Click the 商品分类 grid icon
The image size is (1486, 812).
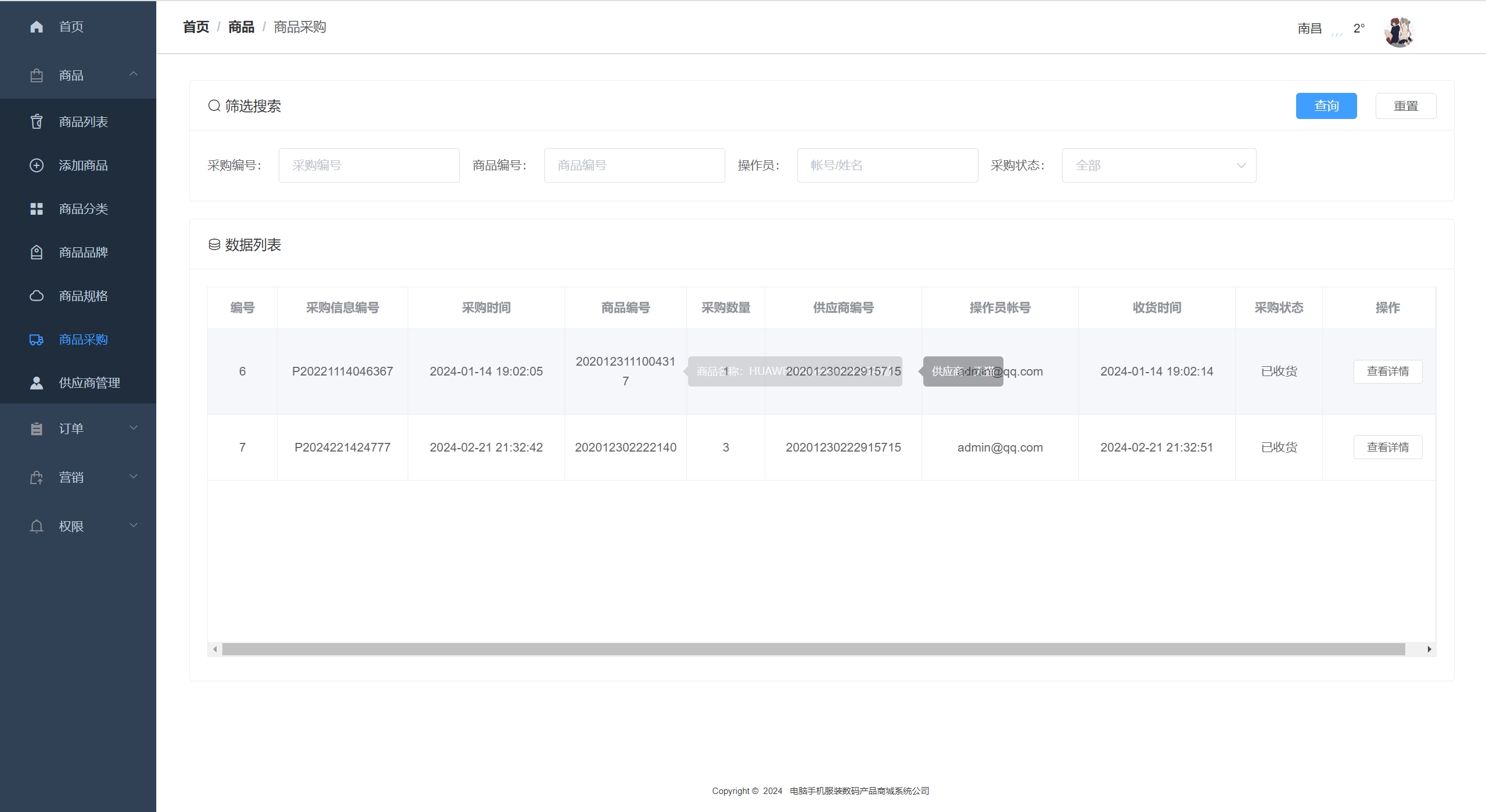click(36, 209)
